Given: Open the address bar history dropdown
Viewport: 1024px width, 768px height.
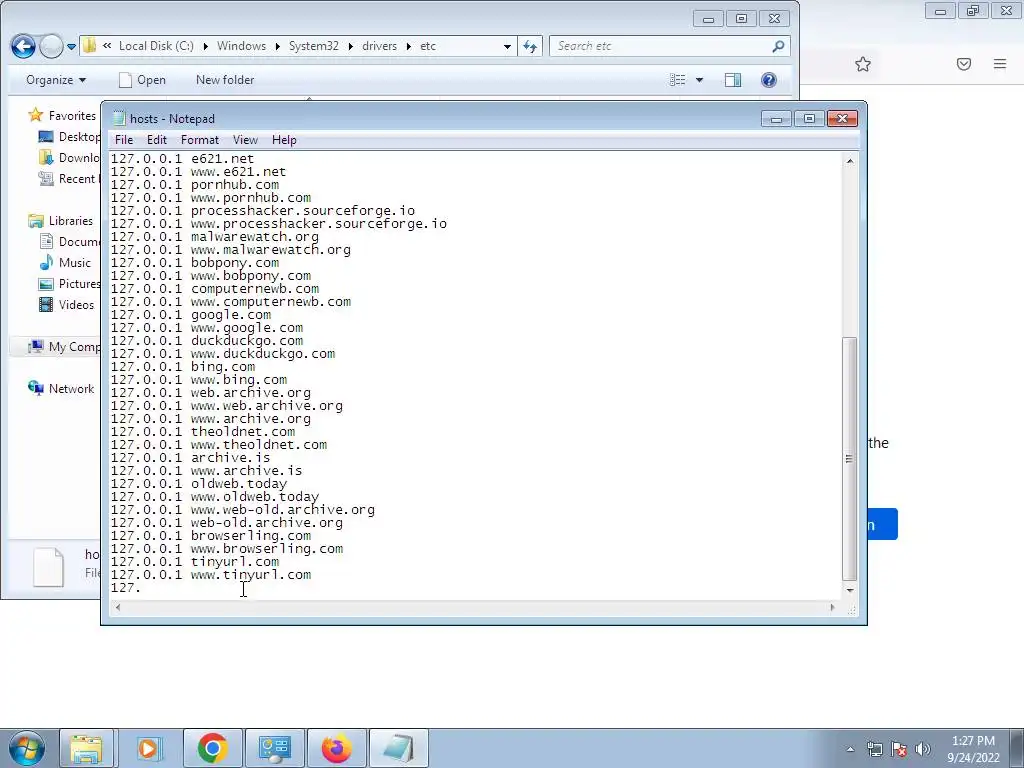Looking at the screenshot, I should [507, 46].
